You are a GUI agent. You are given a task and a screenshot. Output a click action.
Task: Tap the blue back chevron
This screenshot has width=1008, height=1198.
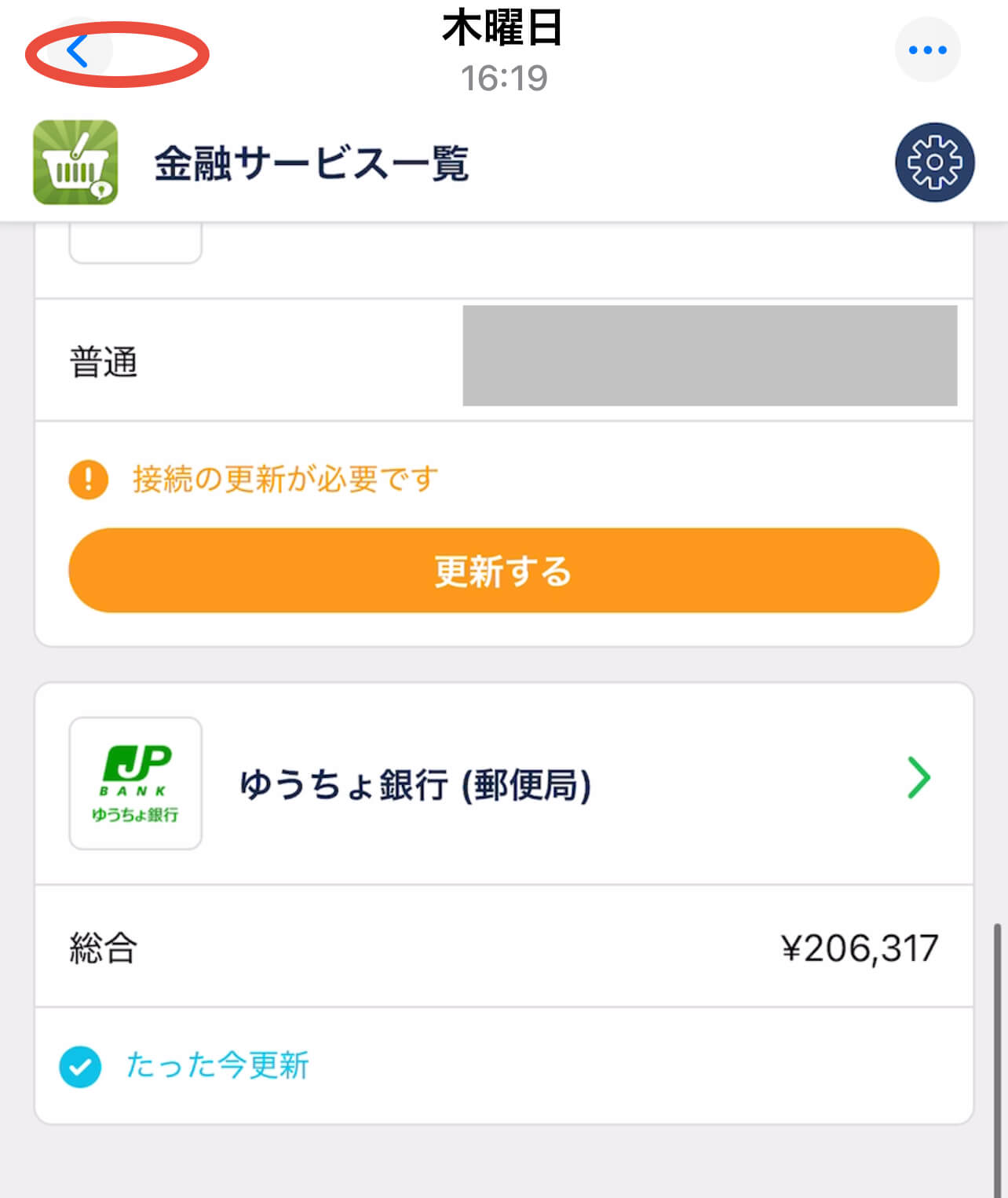[x=77, y=52]
